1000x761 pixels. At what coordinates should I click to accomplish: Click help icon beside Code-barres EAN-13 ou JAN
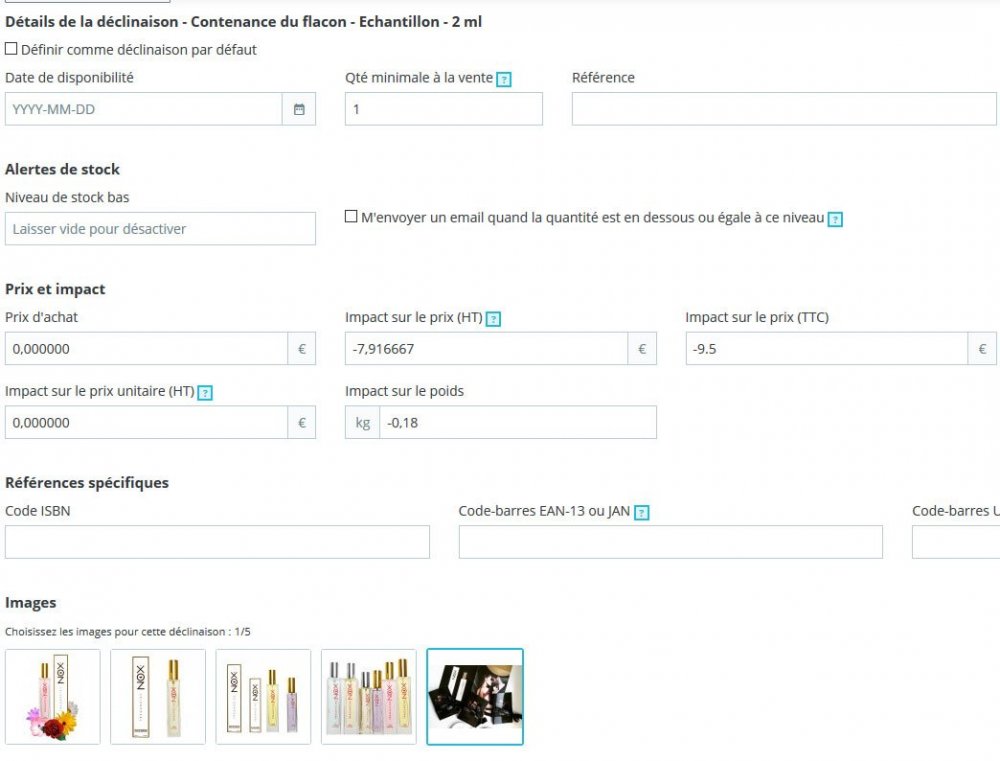pyautogui.click(x=642, y=513)
